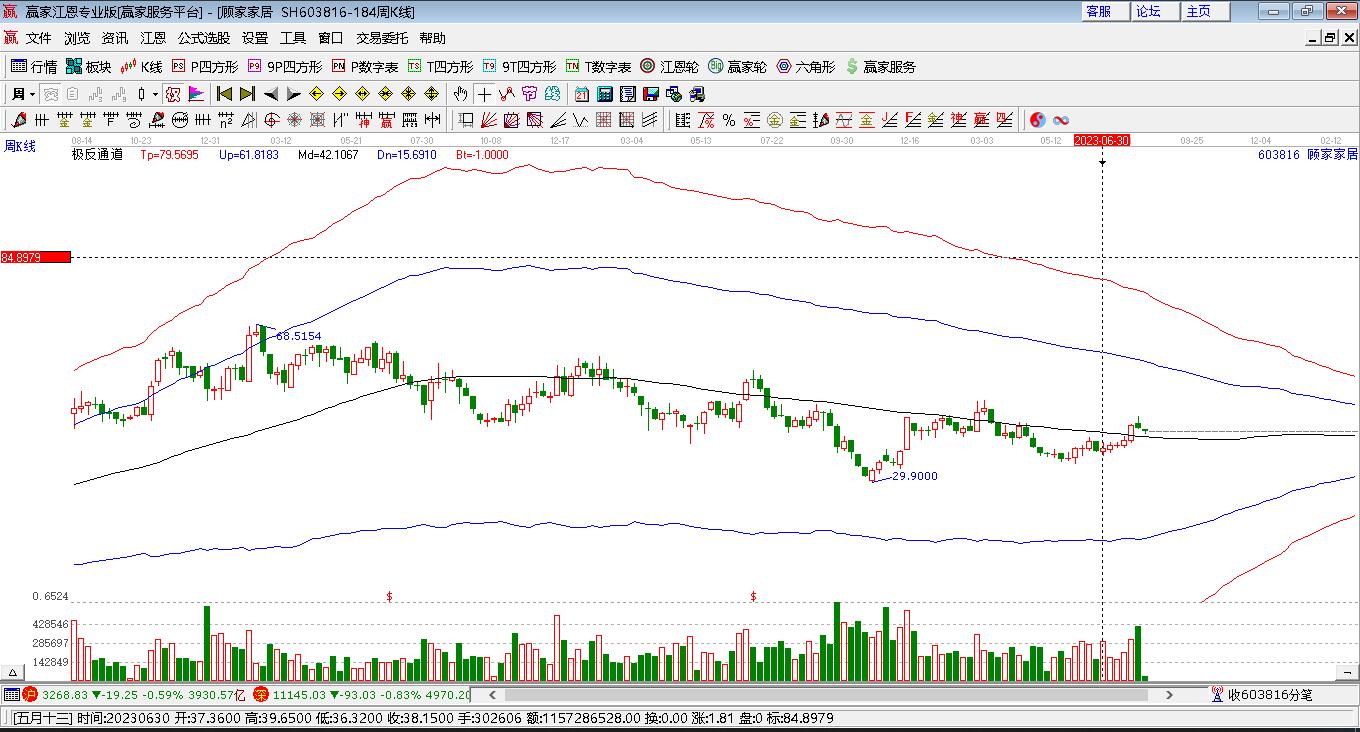Click the Tp=79.5695 indicator value

click(169, 155)
